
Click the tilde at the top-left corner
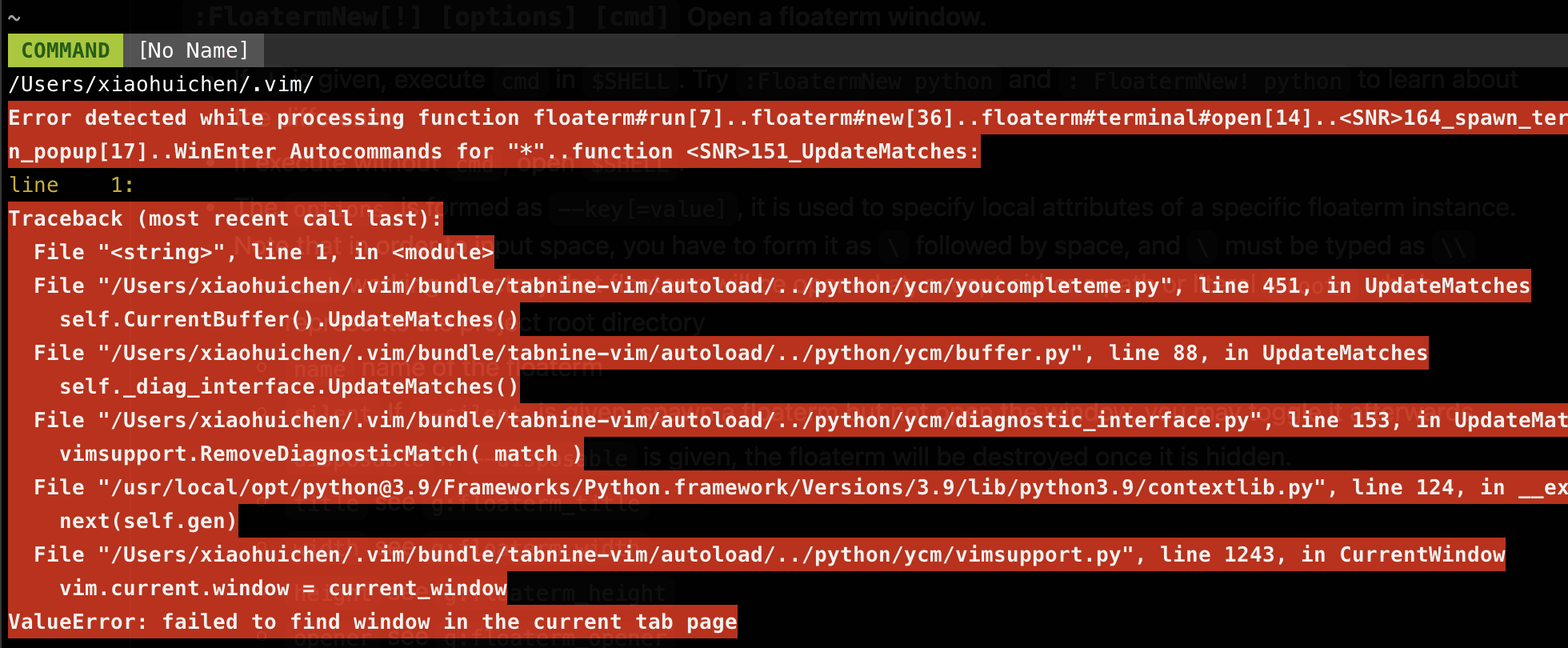(14, 17)
